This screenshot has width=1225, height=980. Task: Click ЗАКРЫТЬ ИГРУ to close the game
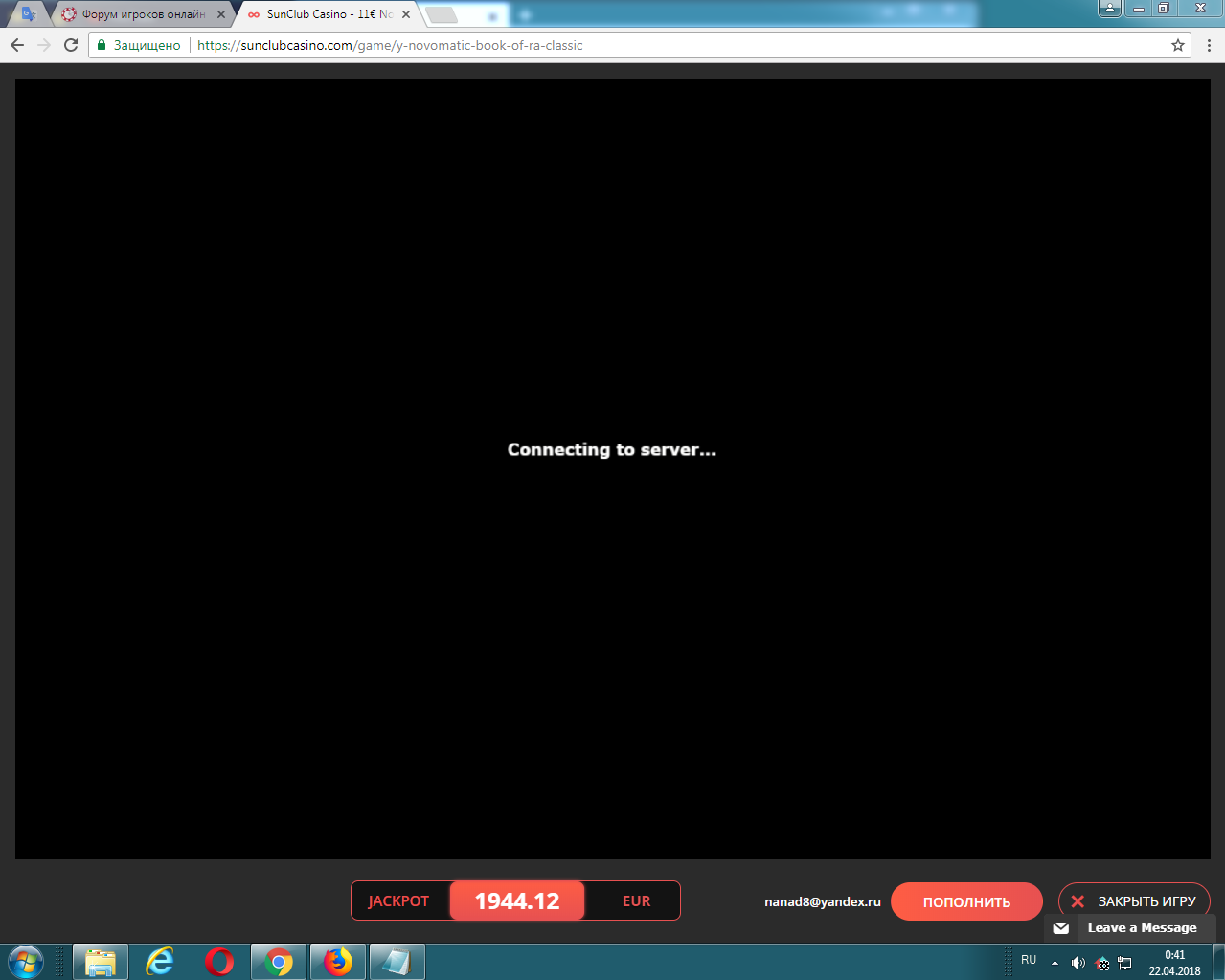(x=1134, y=901)
